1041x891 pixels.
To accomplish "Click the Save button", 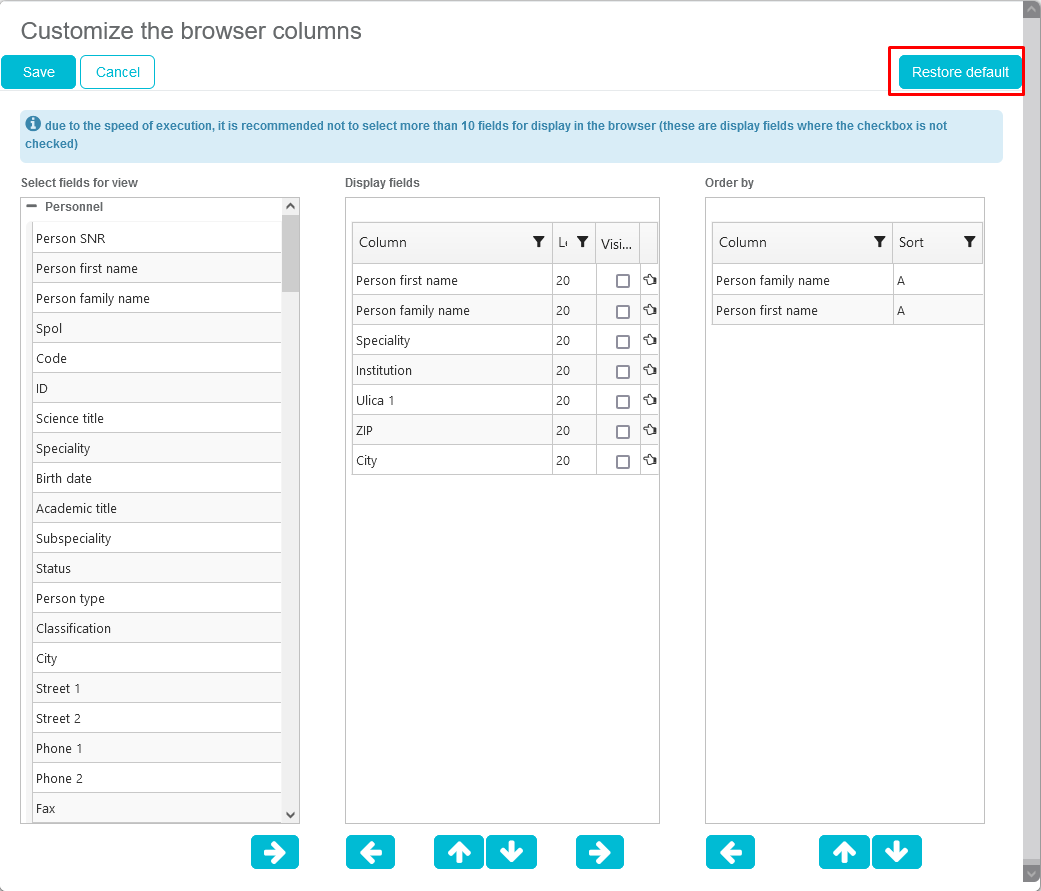I will pyautogui.click(x=39, y=72).
